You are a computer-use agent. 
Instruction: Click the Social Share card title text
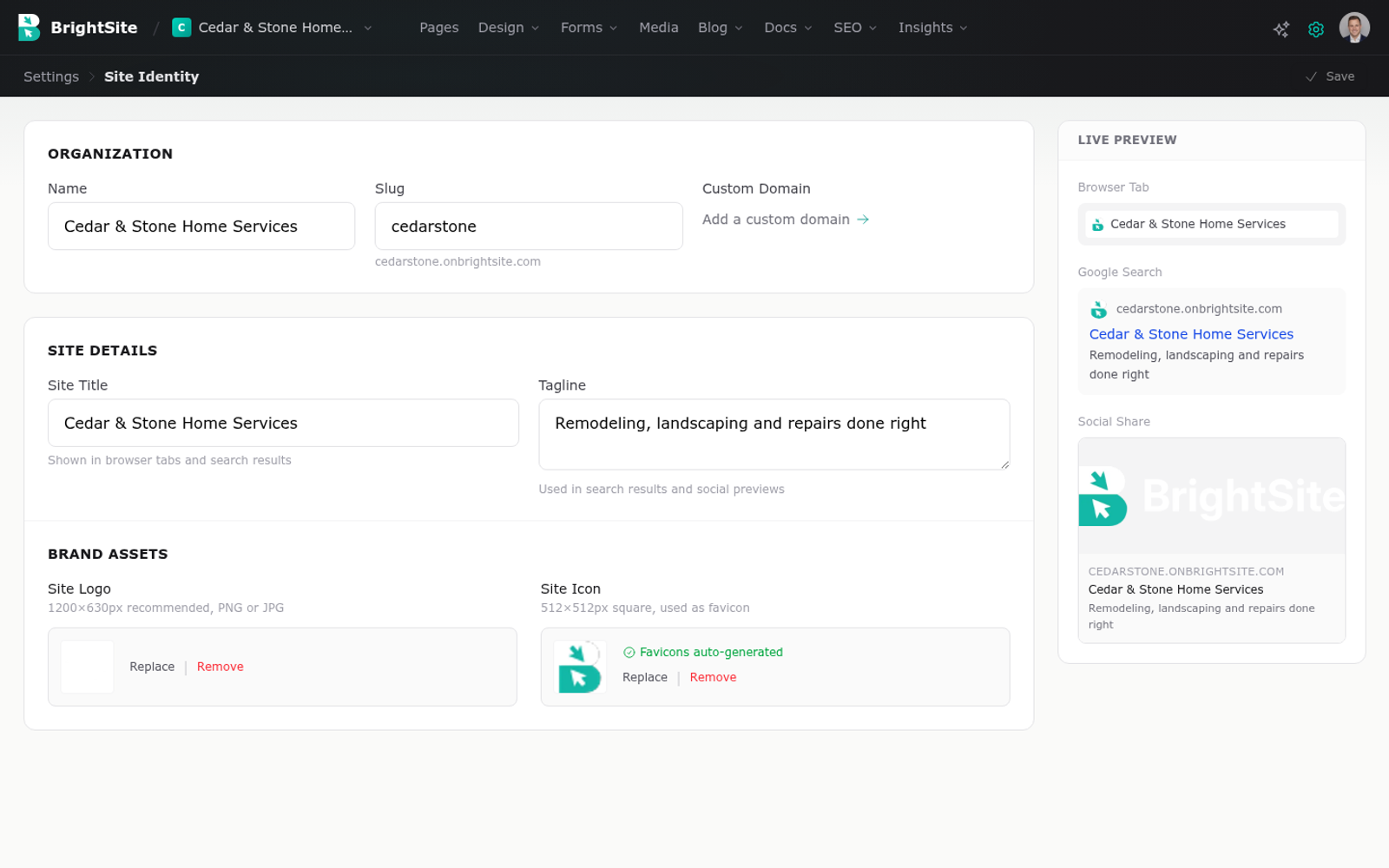1175,589
